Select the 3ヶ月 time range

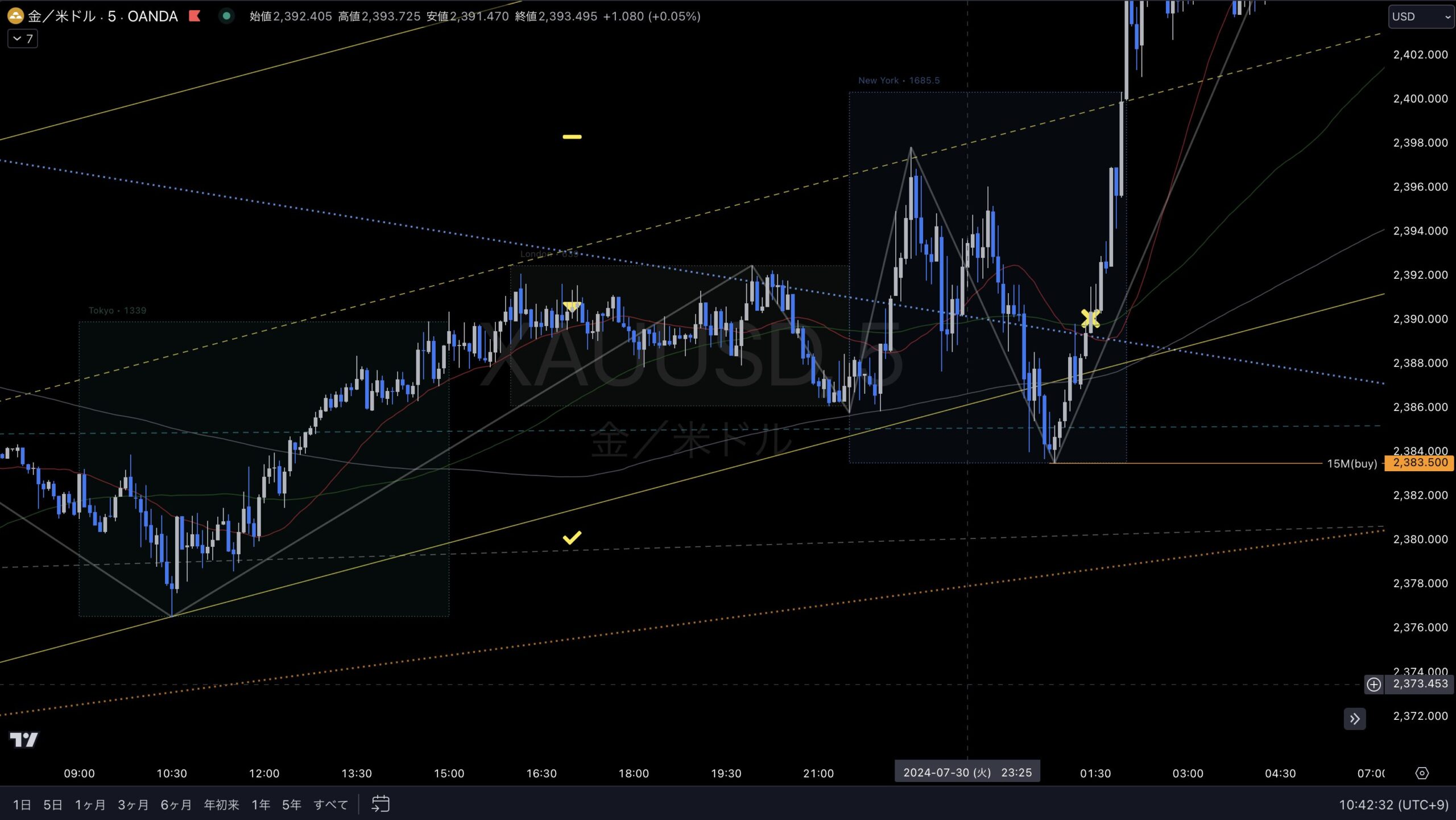133,805
